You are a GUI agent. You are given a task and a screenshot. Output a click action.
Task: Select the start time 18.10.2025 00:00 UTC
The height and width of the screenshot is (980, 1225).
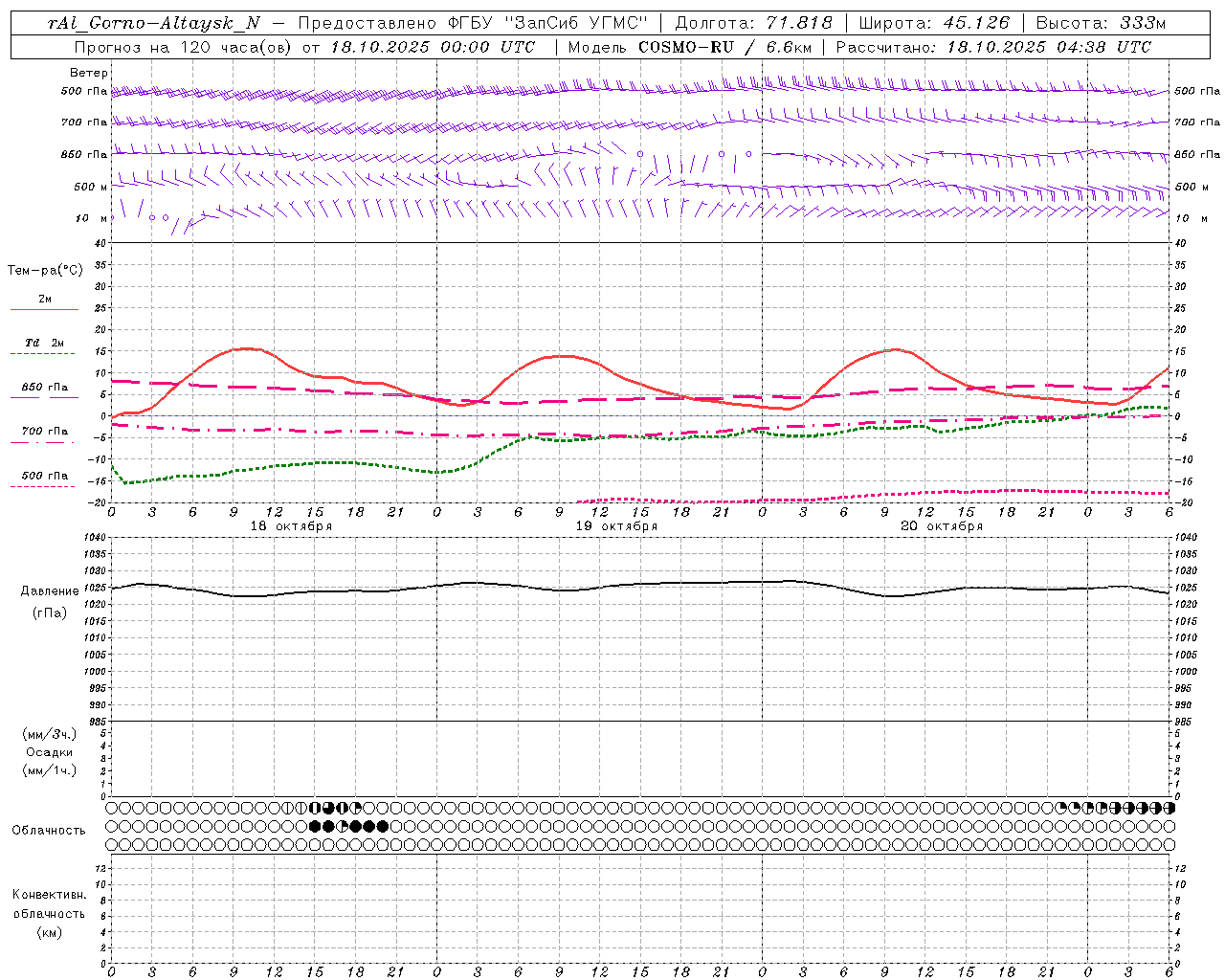pos(433,47)
